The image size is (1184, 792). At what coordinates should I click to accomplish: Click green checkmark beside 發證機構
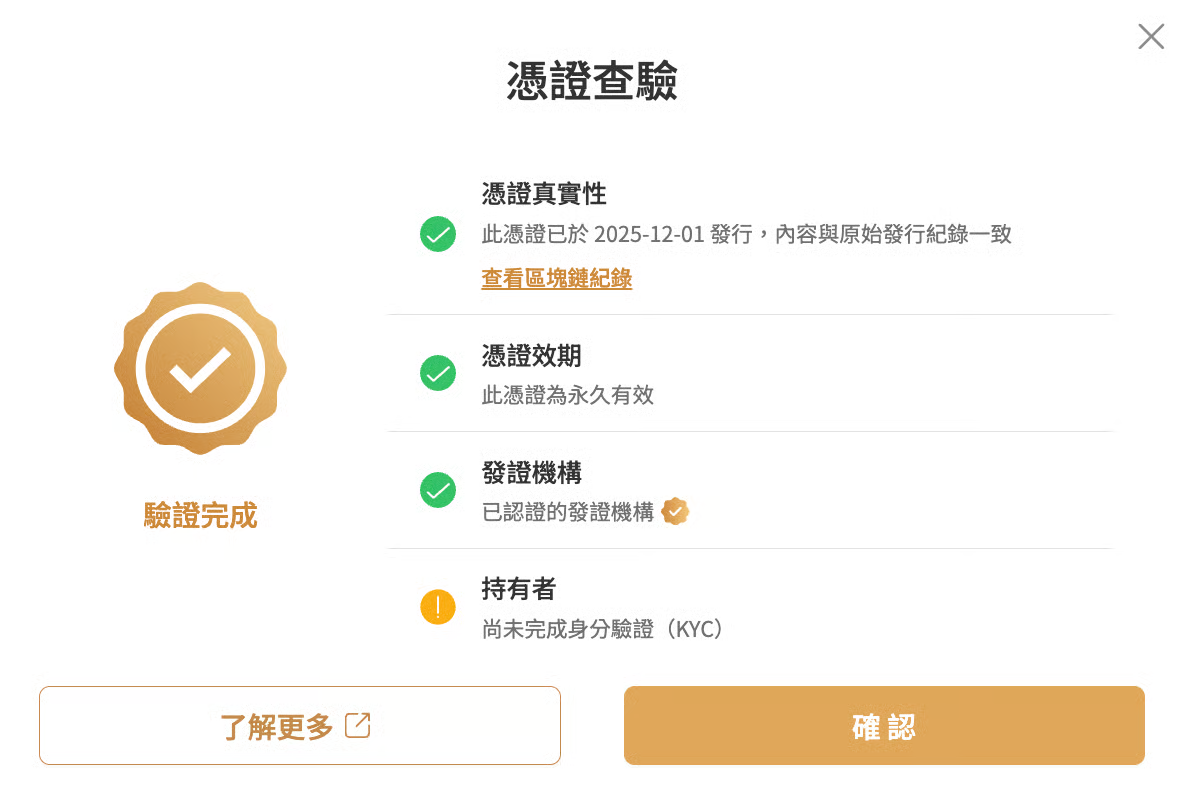pyautogui.click(x=438, y=490)
